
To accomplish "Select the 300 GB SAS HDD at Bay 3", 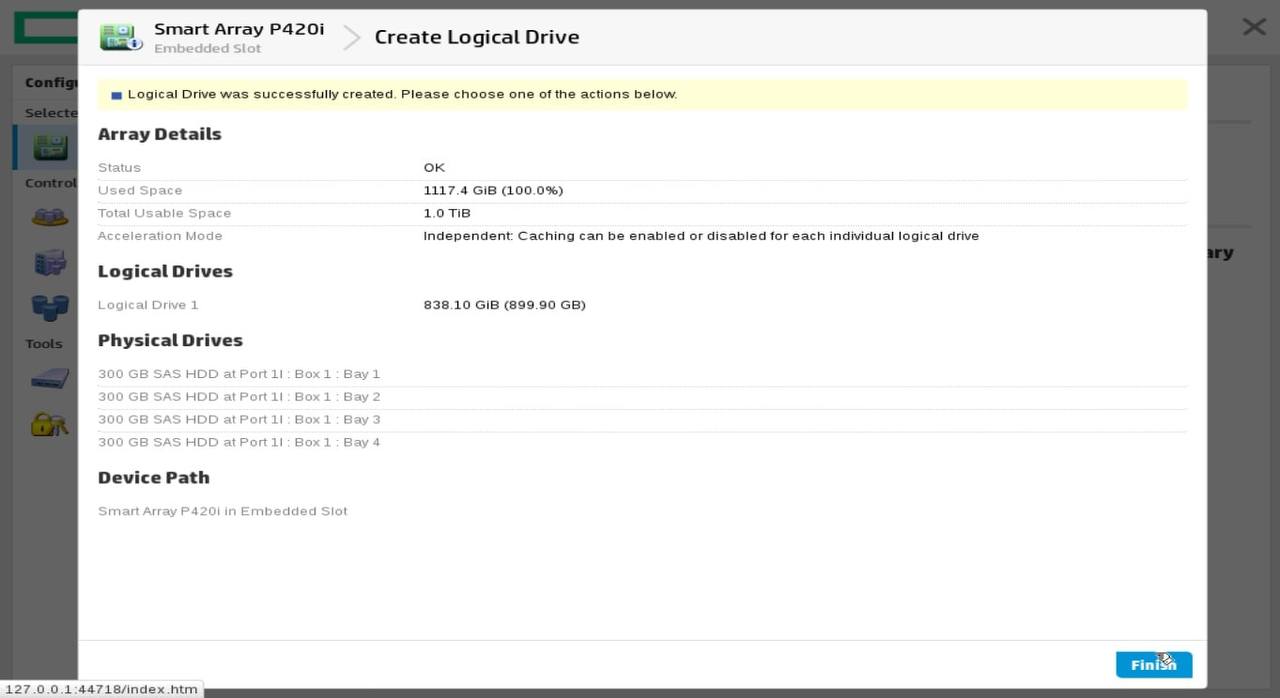I will coord(239,420).
